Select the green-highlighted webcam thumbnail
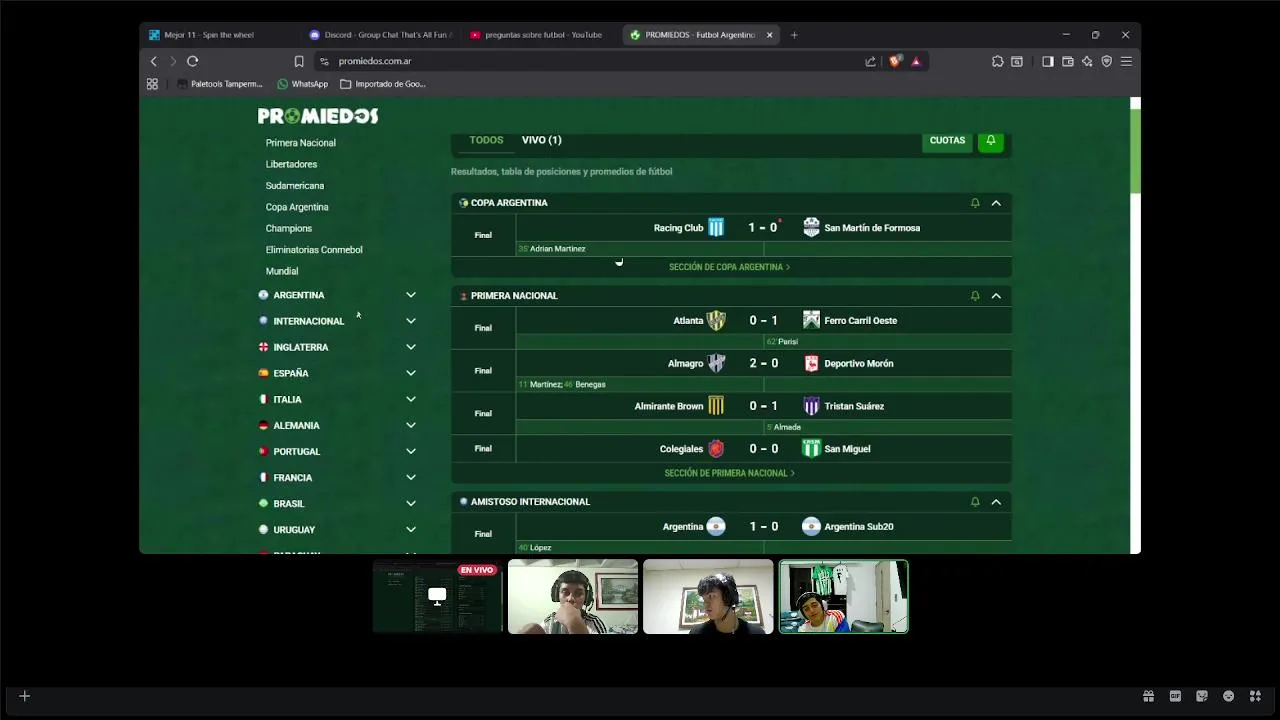This screenshot has height=720, width=1280. point(844,597)
